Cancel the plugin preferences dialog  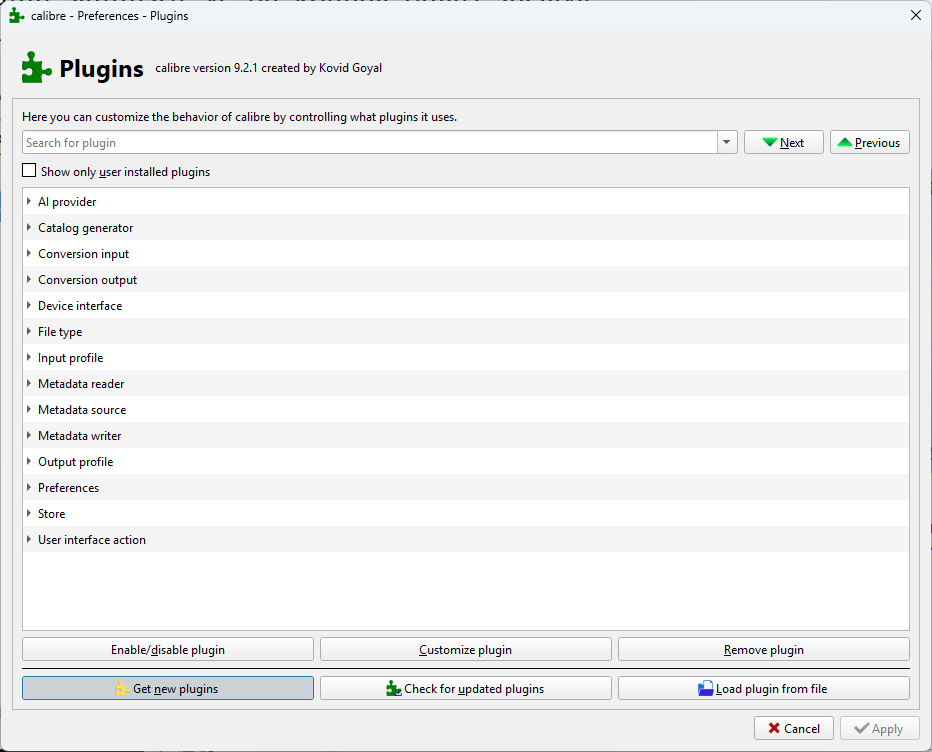tap(793, 728)
